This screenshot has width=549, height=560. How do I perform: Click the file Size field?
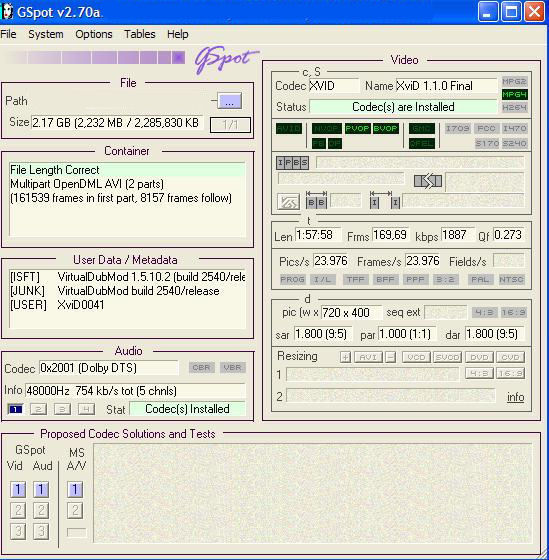pyautogui.click(x=117, y=123)
